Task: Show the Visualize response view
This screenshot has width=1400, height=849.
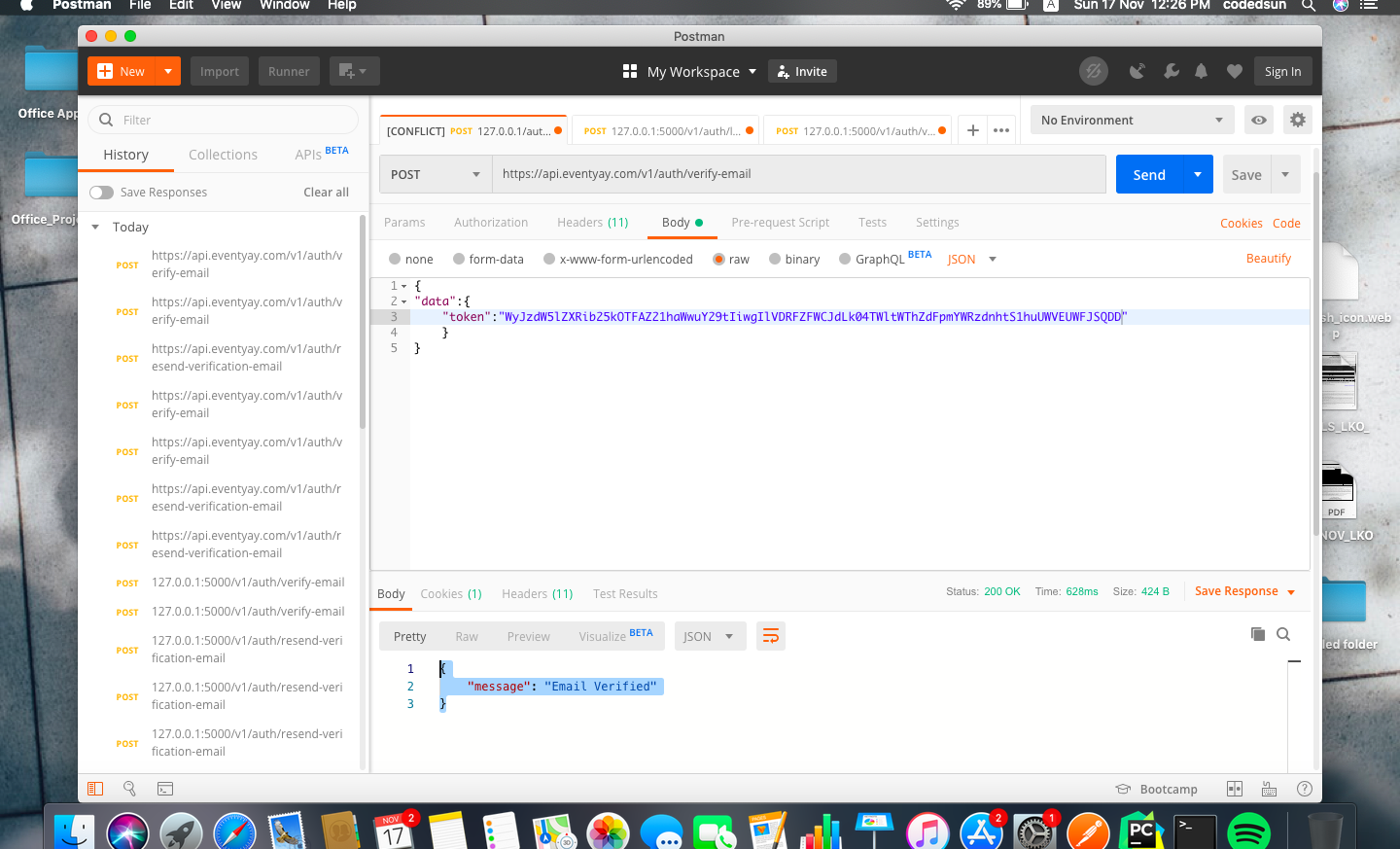Action: 615,636
